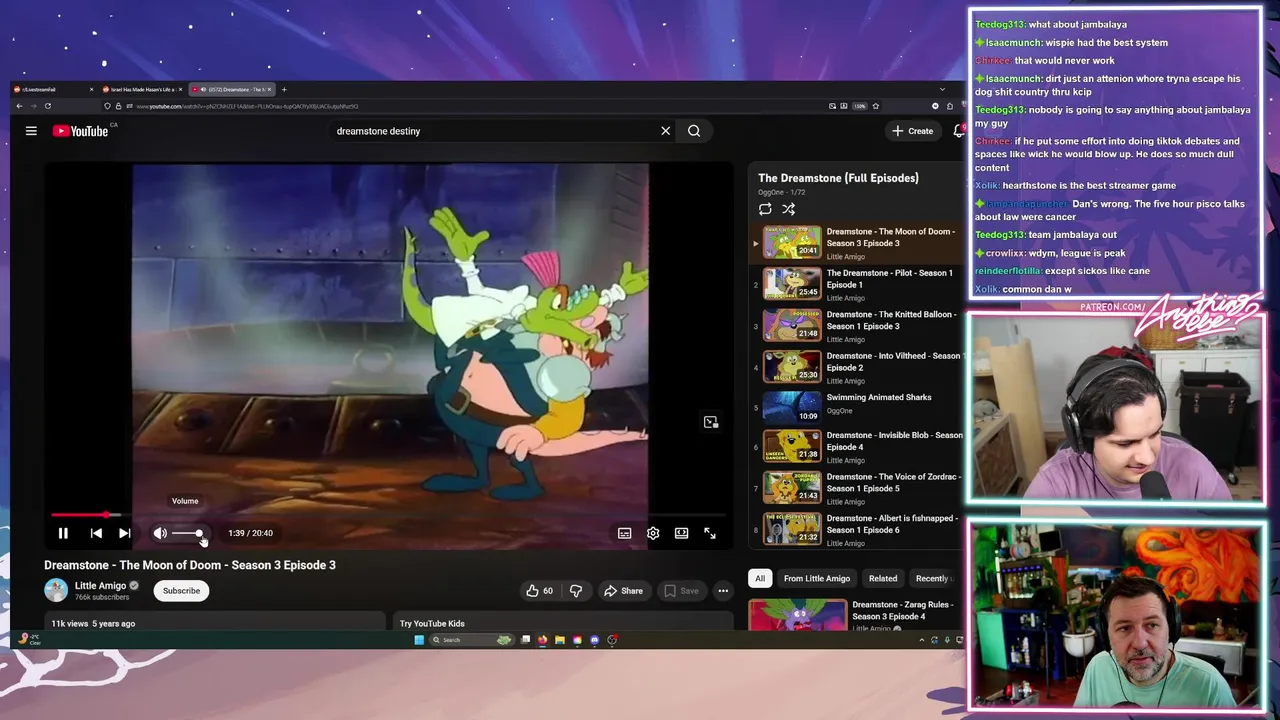This screenshot has height=720, width=1280.
Task: Pause the video
Action: pyautogui.click(x=63, y=533)
